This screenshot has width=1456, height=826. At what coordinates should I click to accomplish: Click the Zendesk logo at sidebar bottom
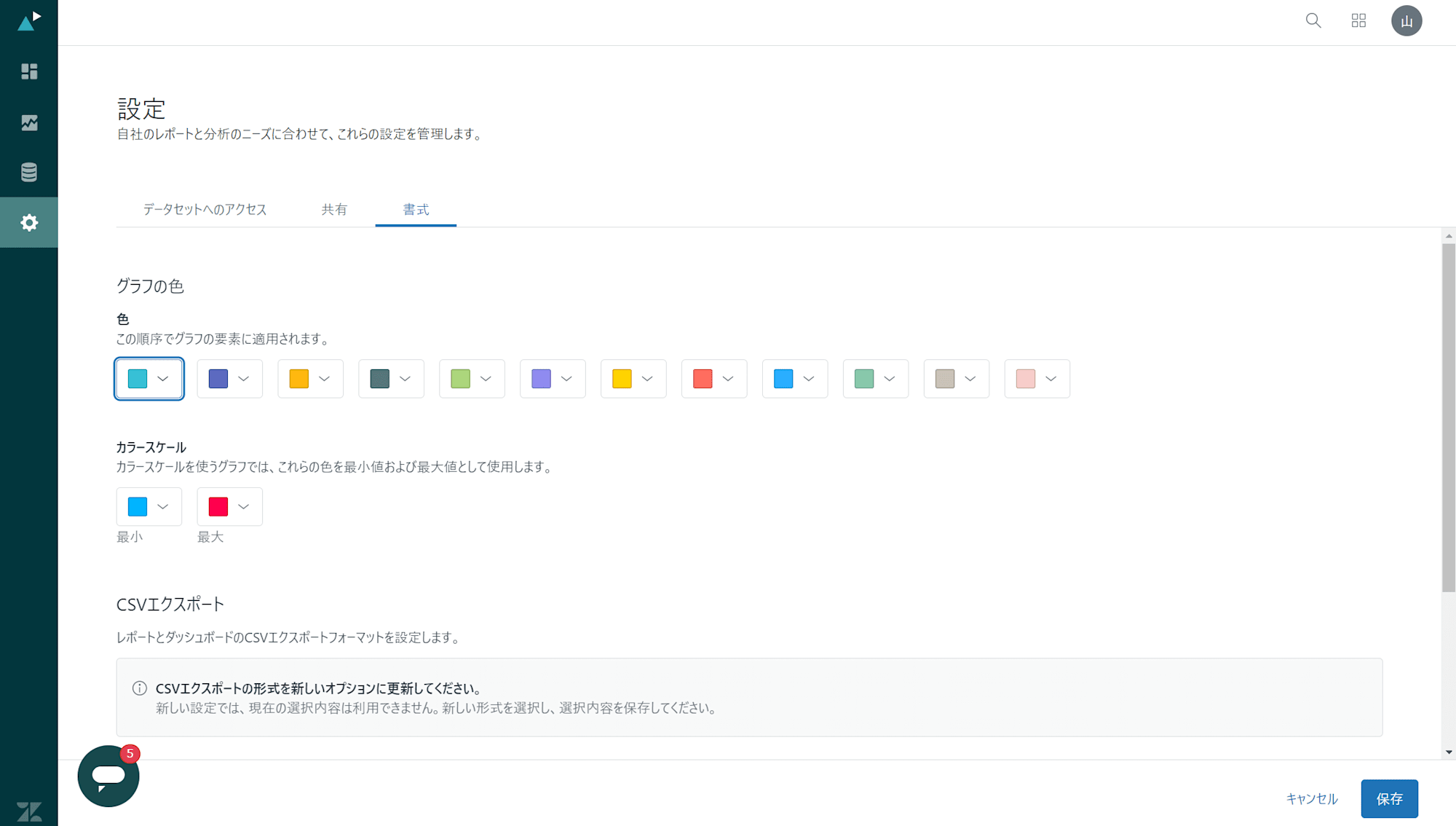tap(29, 811)
